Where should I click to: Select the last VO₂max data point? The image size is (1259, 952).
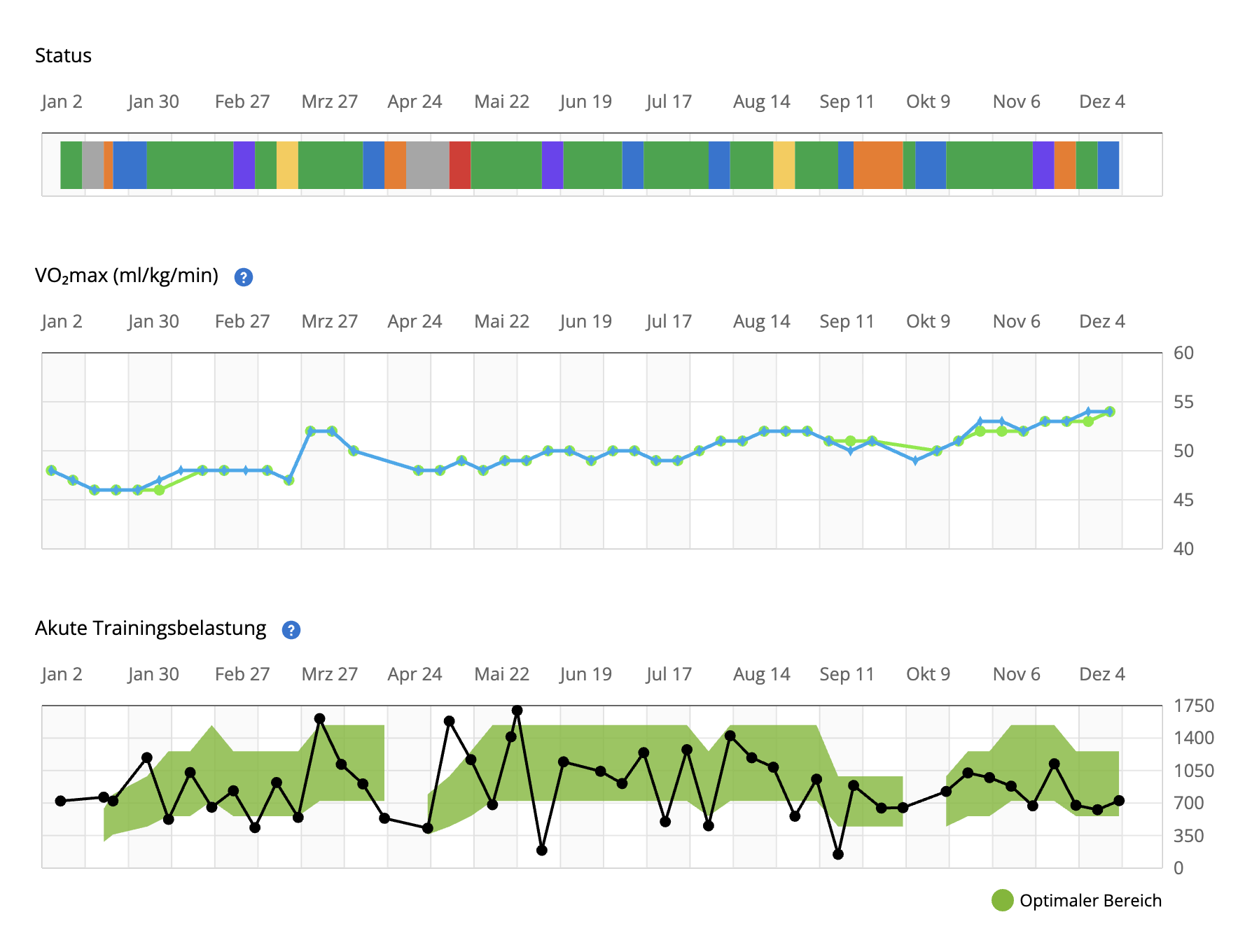[x=1110, y=412]
